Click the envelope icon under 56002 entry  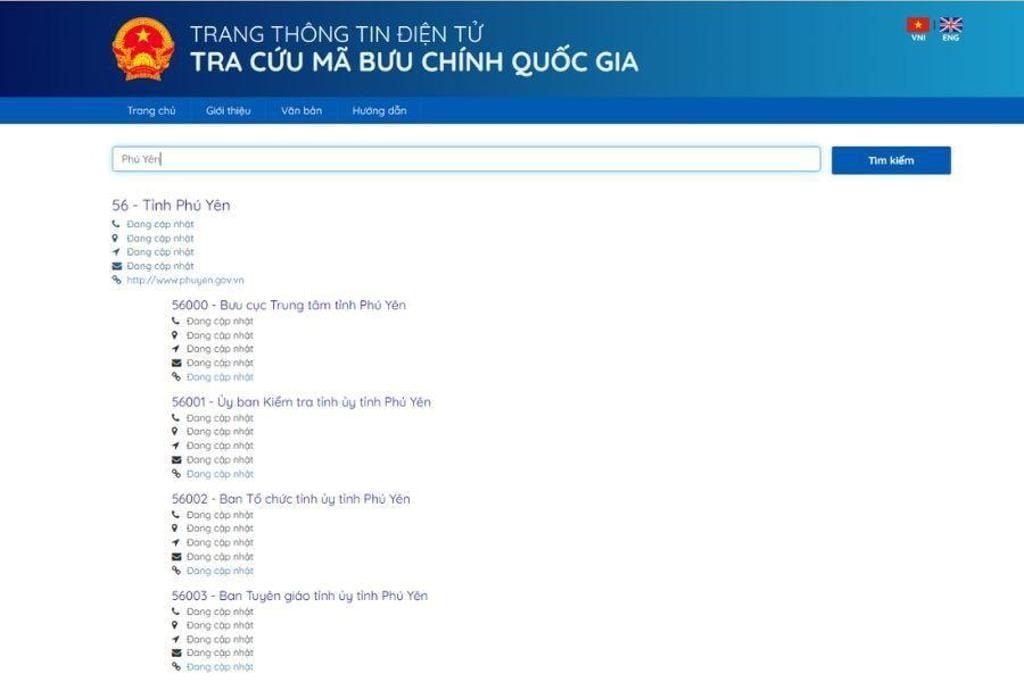point(176,557)
